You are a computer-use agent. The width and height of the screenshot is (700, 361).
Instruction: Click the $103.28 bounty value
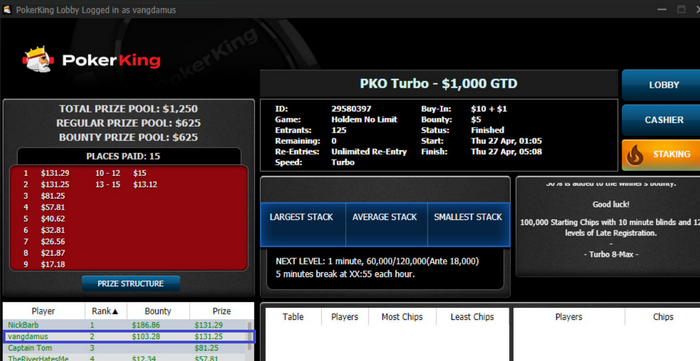tap(146, 336)
